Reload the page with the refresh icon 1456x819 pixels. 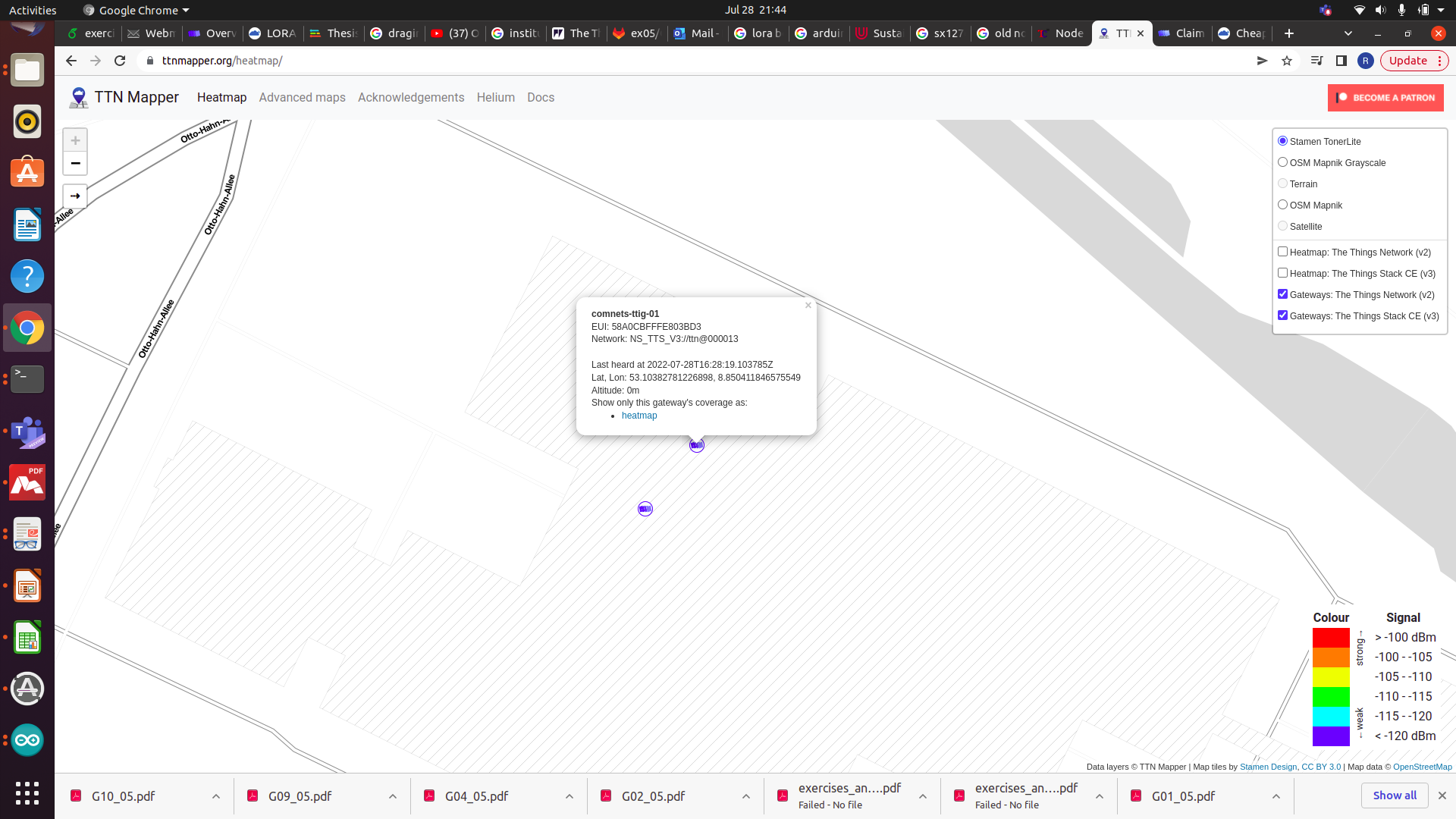point(120,61)
